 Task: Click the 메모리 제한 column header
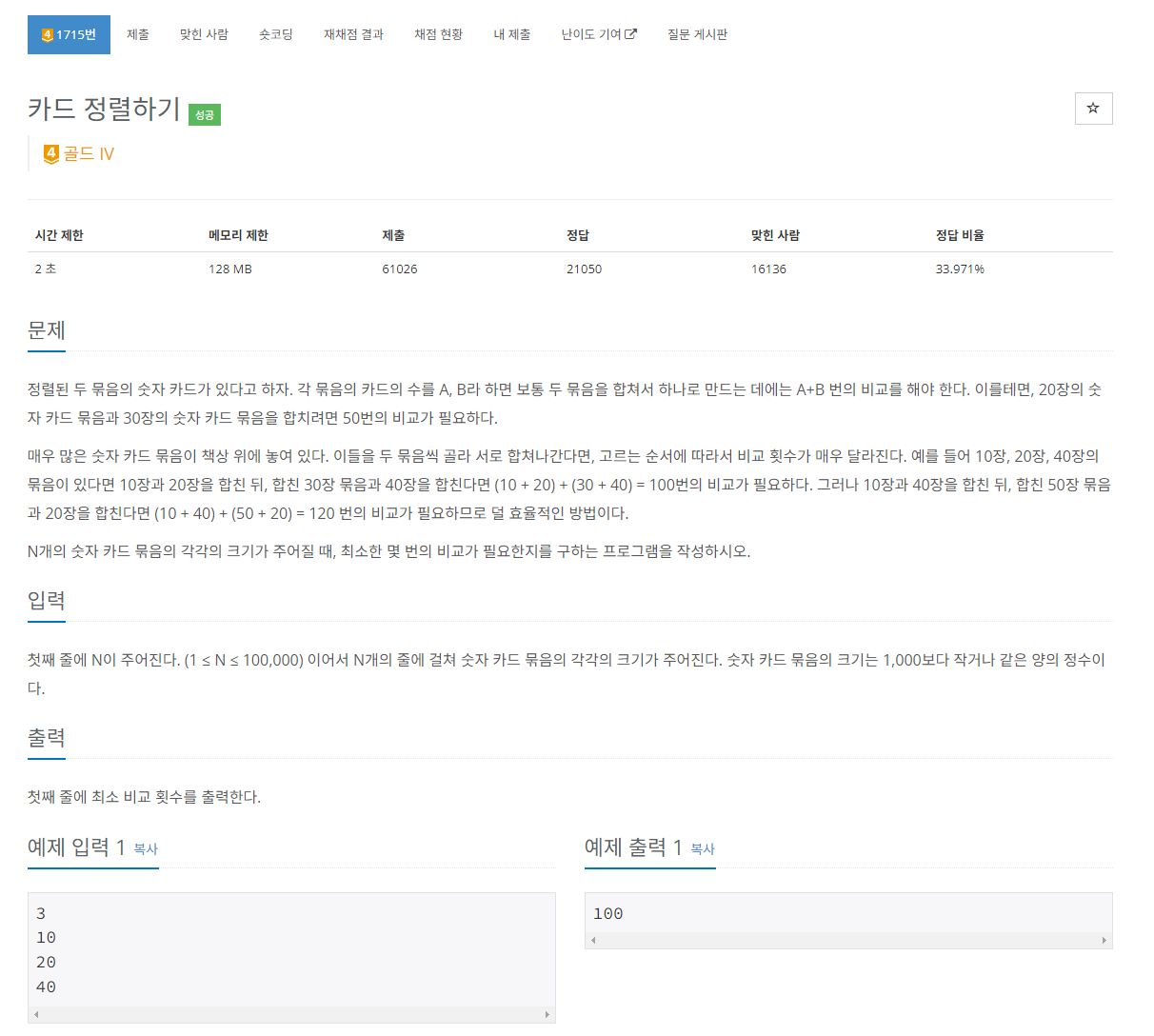pyautogui.click(x=238, y=235)
